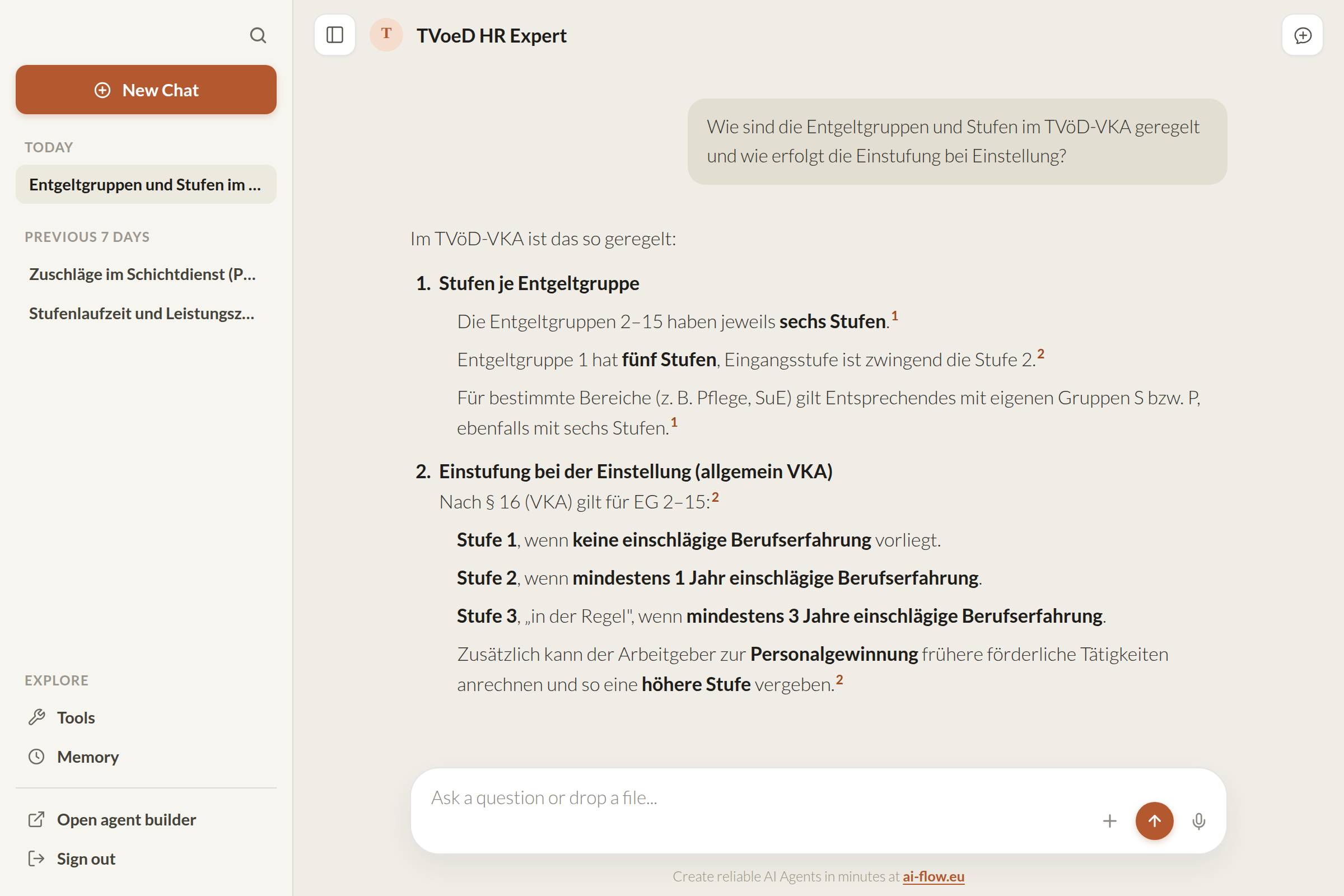Click citation 2 after höhere Stufe vergeben
The image size is (1344, 896).
tap(839, 679)
